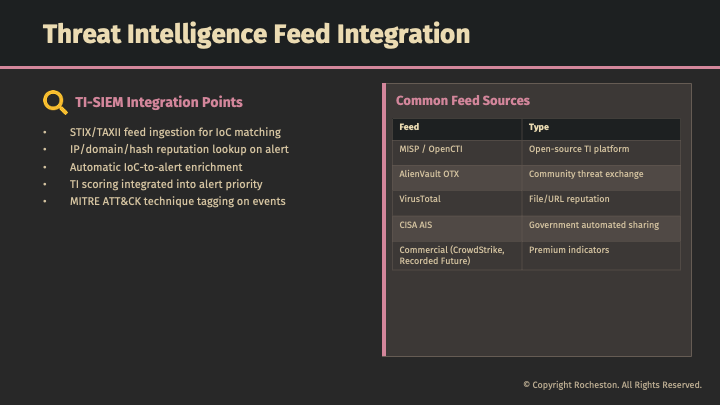
Task: Click the STIX/TAXII feed ingestion bullet
Action: (x=175, y=132)
